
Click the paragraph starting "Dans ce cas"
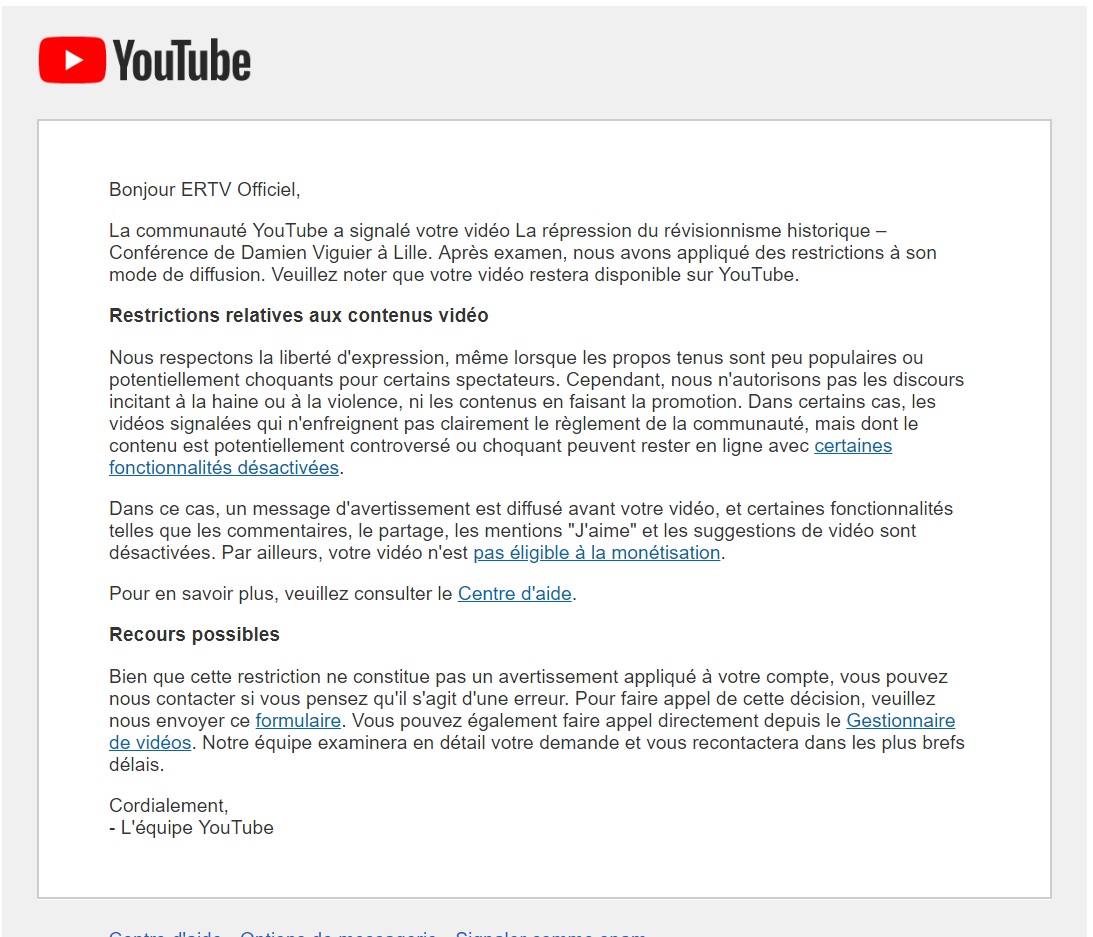tap(530, 531)
